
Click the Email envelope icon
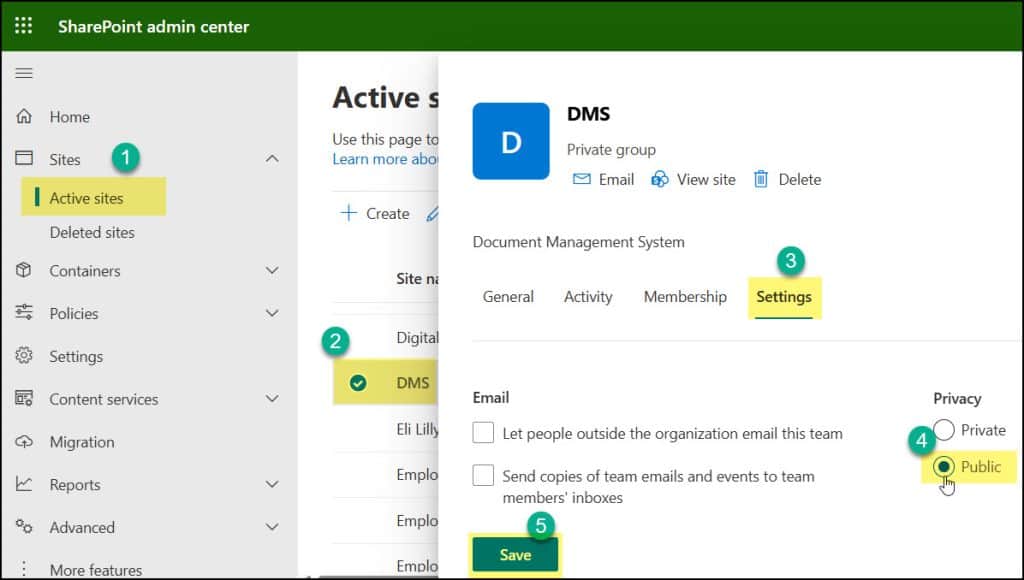click(581, 179)
